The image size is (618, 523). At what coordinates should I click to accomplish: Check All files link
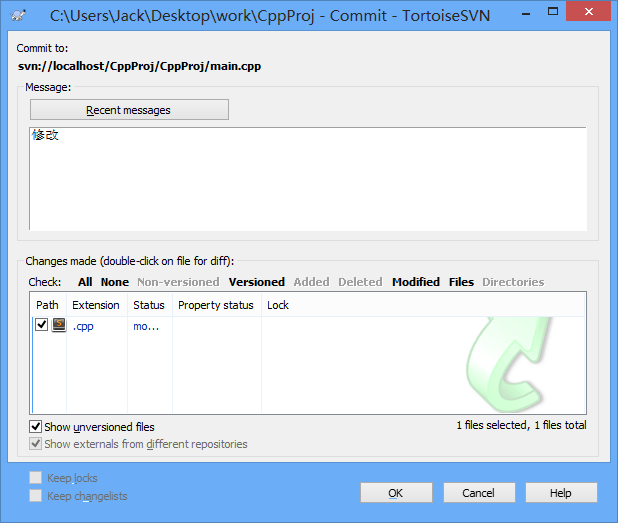[x=85, y=282]
